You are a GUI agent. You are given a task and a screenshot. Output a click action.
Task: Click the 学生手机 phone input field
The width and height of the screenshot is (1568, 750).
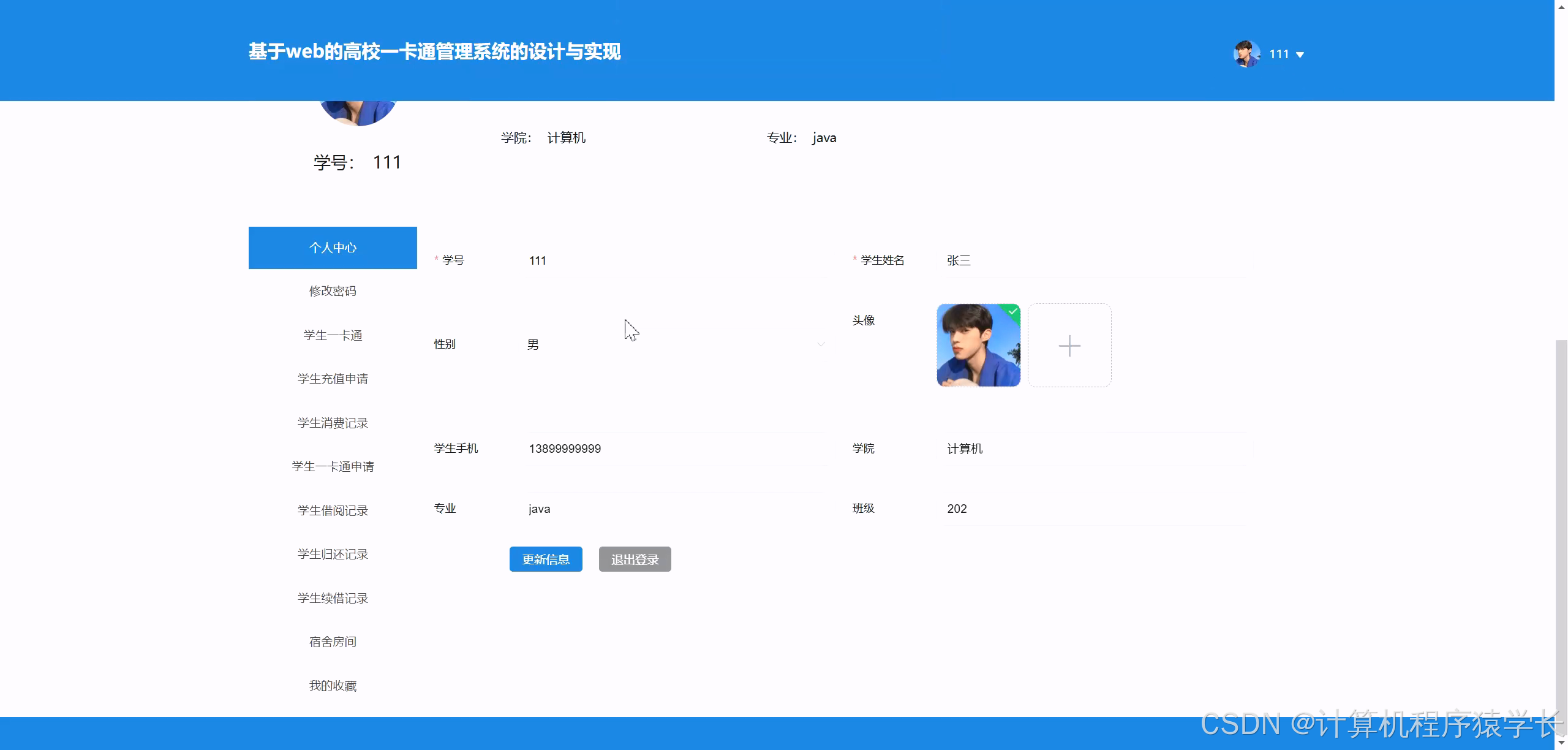coord(674,449)
